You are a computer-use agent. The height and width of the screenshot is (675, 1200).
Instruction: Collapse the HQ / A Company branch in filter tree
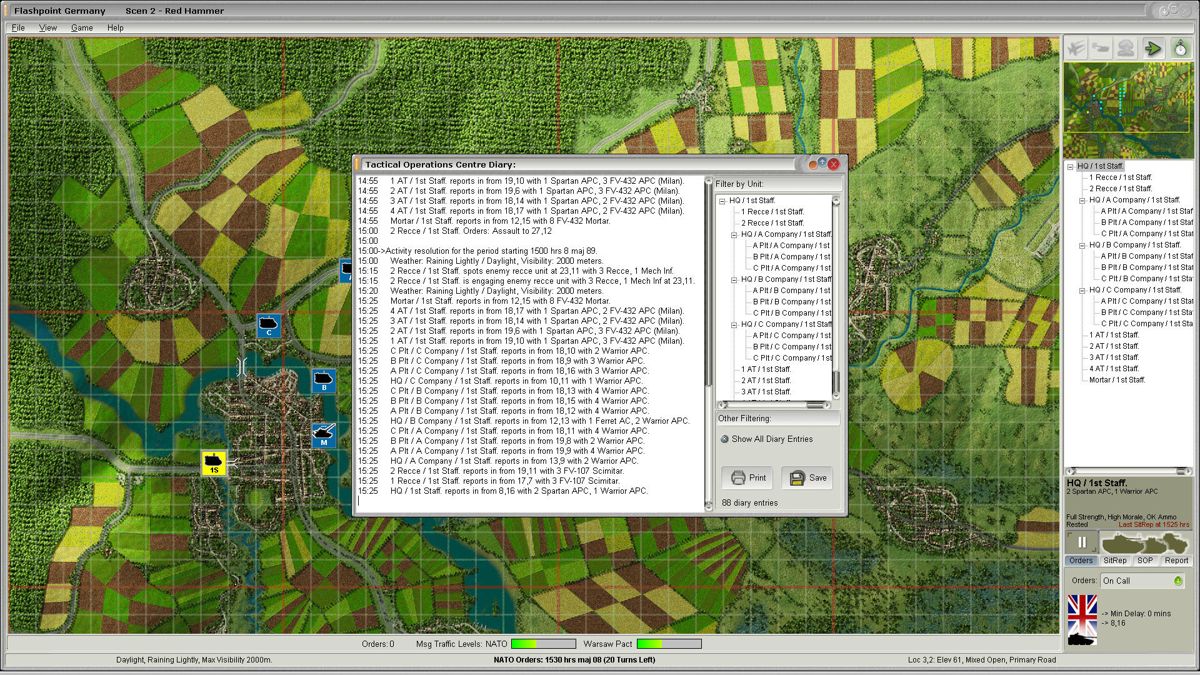pyautogui.click(x=733, y=233)
